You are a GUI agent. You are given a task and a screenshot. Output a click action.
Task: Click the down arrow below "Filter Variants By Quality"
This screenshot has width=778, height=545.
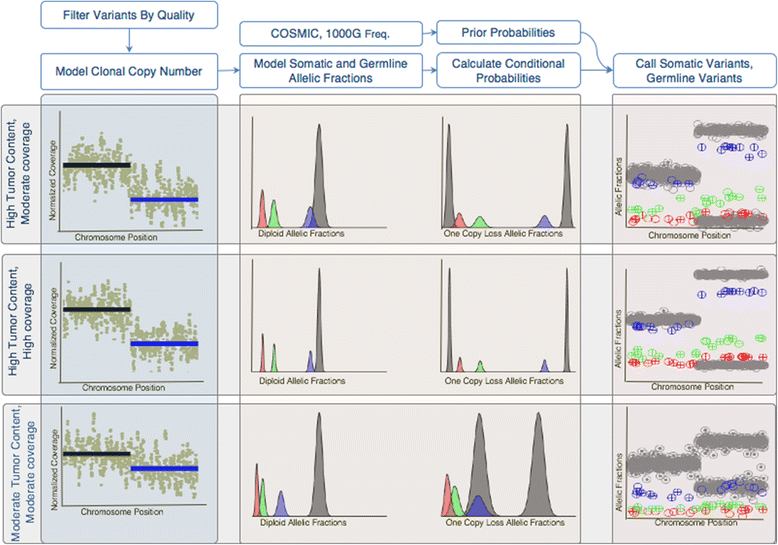point(129,42)
